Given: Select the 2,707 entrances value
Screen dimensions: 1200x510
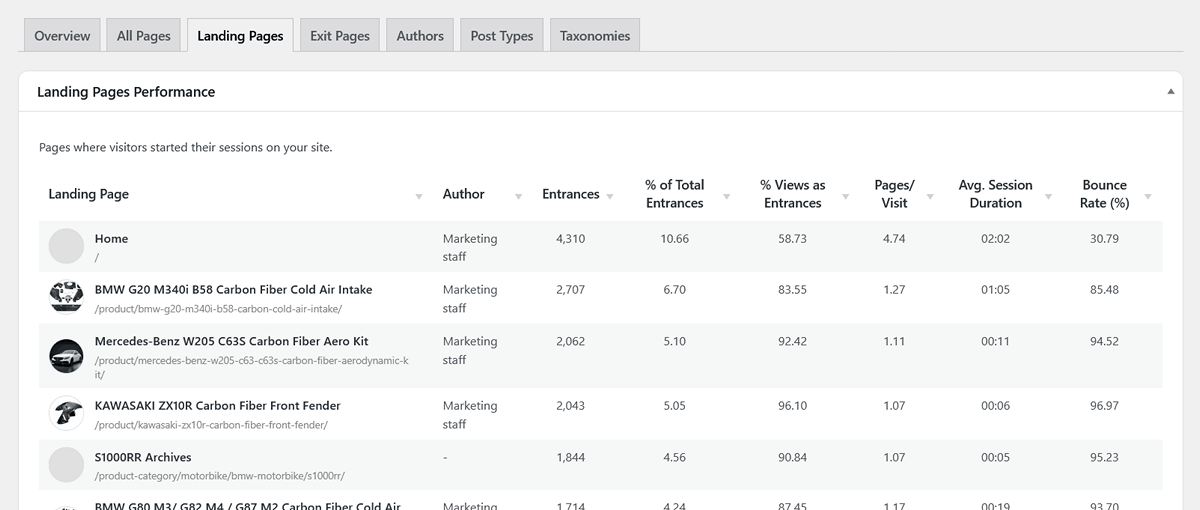Looking at the screenshot, I should click(x=570, y=290).
